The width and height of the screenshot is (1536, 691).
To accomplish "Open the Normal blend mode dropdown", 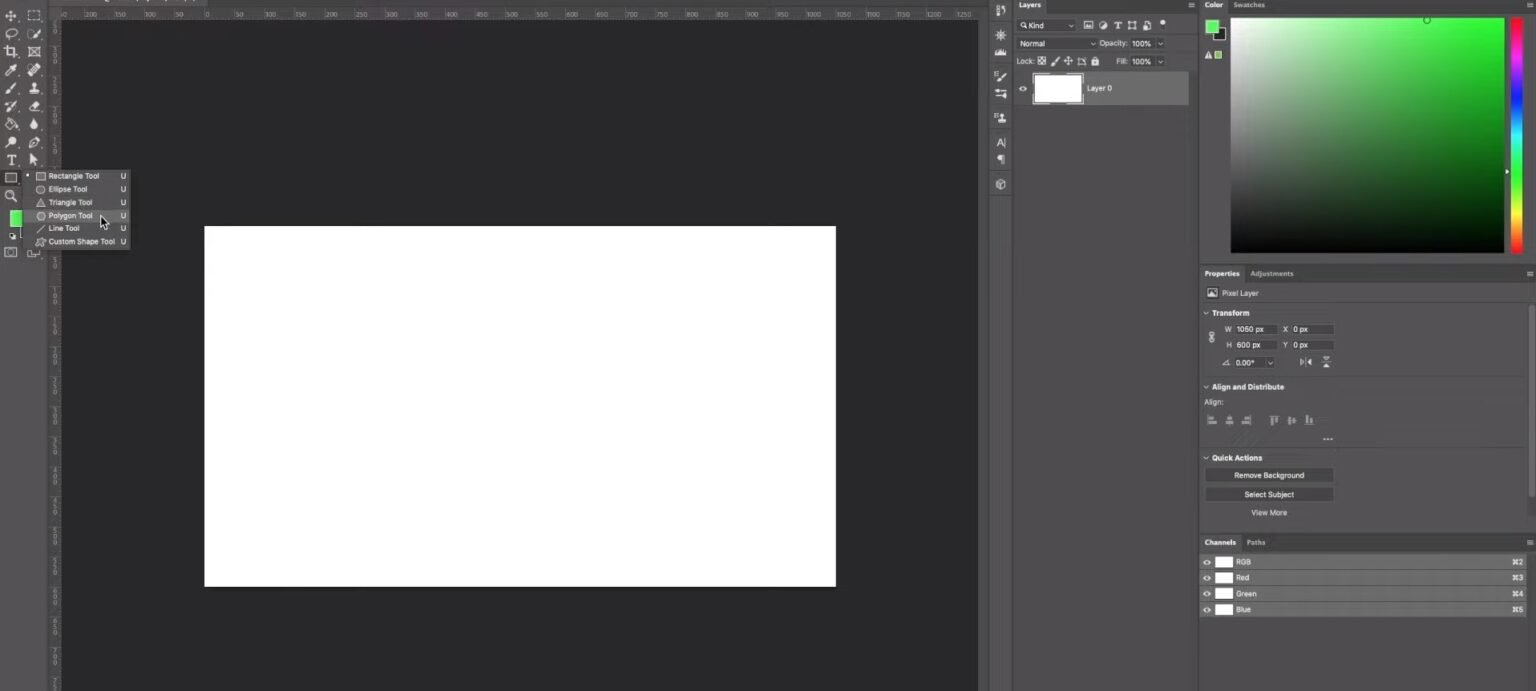I will tap(1057, 44).
